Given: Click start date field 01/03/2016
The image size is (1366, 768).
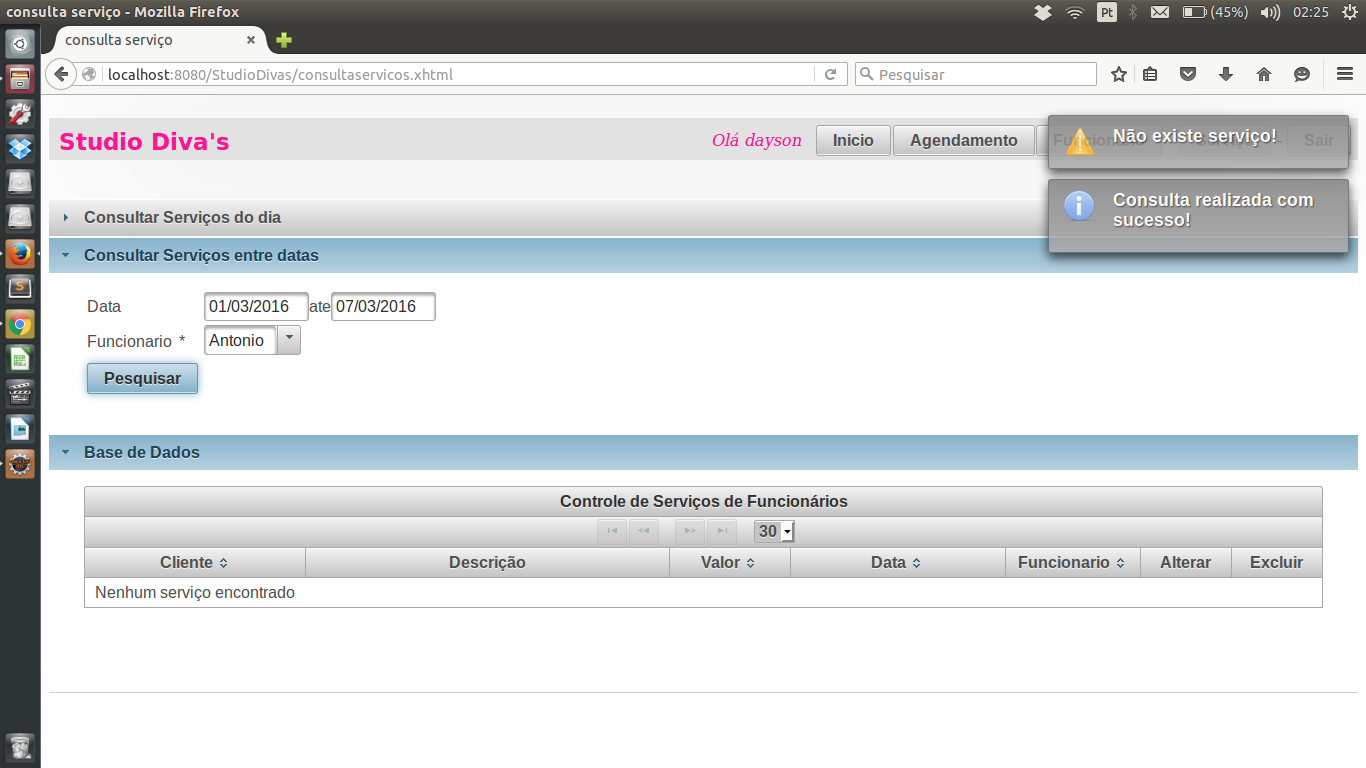Looking at the screenshot, I should 256,306.
